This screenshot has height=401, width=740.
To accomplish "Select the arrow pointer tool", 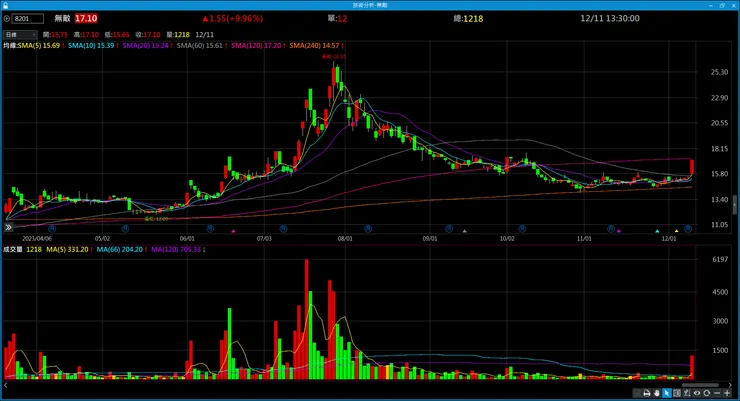I will (x=667, y=393).
